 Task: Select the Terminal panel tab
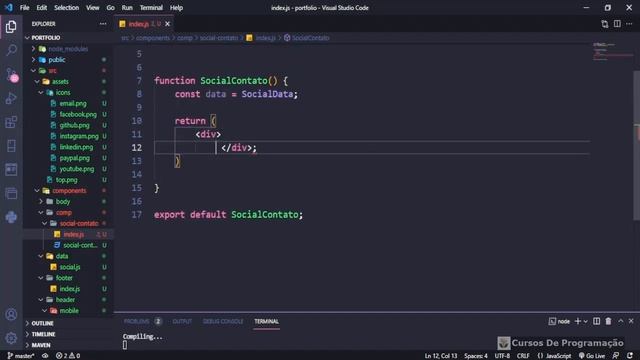coord(267,321)
